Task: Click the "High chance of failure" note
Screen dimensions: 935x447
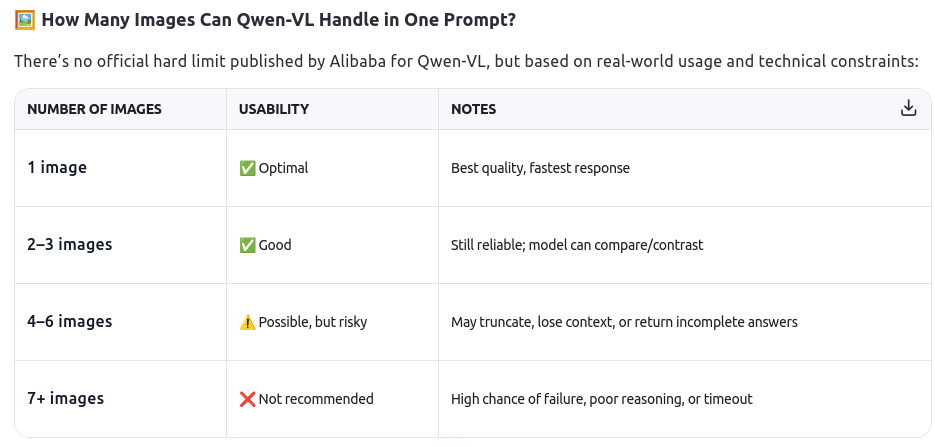Action: point(601,399)
